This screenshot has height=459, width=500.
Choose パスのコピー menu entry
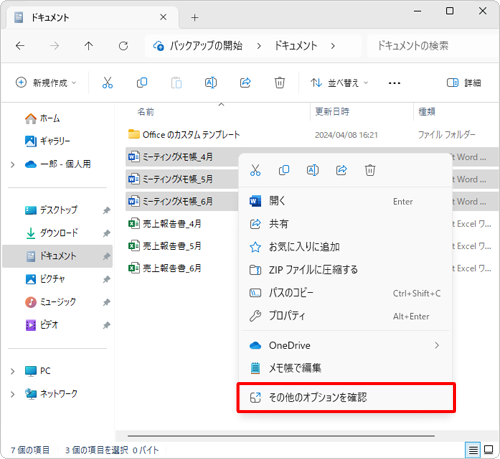tap(345, 293)
